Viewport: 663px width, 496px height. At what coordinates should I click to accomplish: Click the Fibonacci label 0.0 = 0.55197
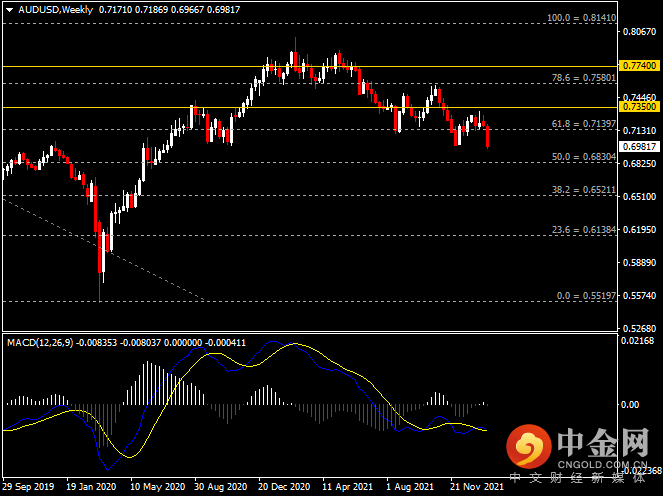[x=586, y=296]
